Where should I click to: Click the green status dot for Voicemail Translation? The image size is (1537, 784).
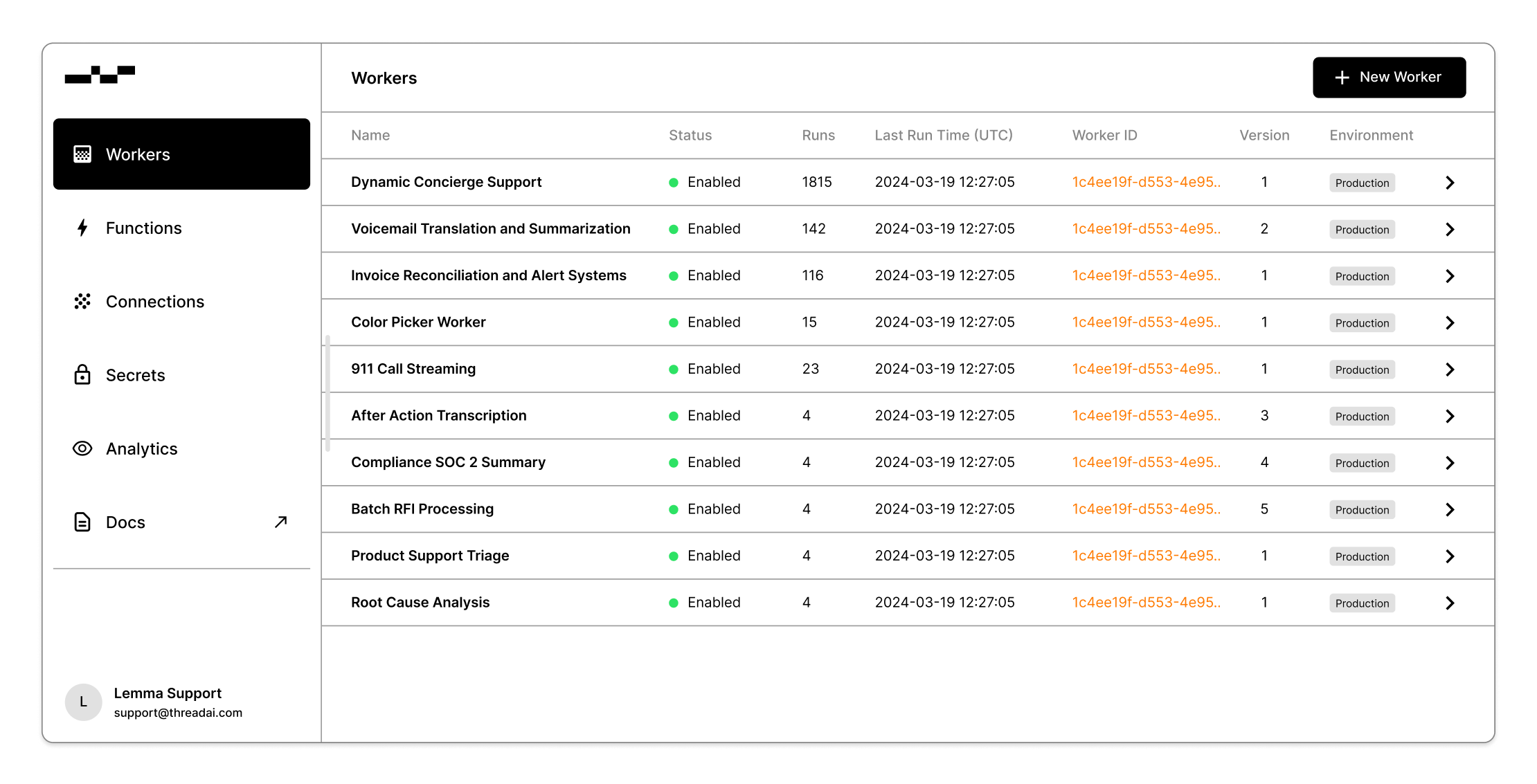click(673, 229)
